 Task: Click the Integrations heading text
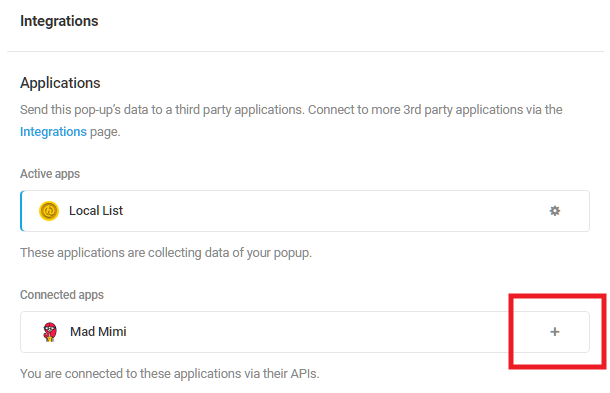pos(59,21)
